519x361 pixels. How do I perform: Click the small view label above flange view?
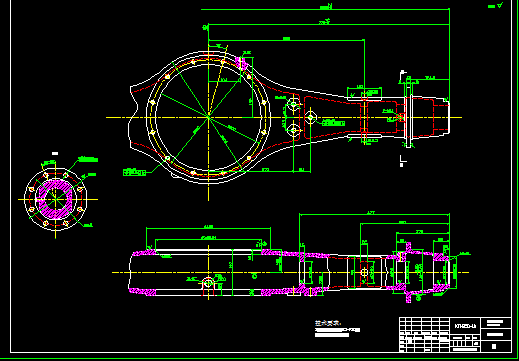pos(55,153)
